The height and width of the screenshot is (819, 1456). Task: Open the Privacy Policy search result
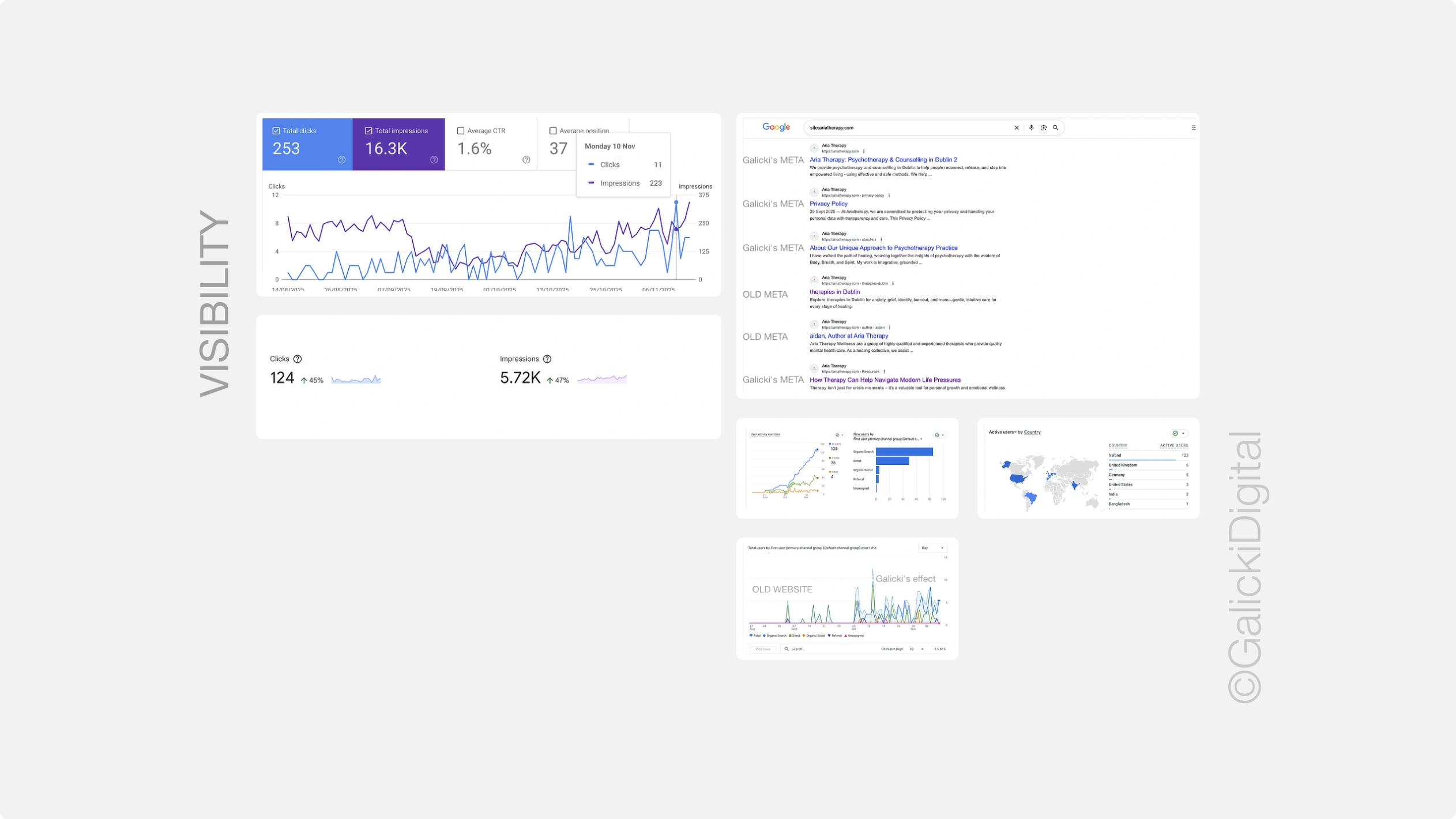pos(829,204)
